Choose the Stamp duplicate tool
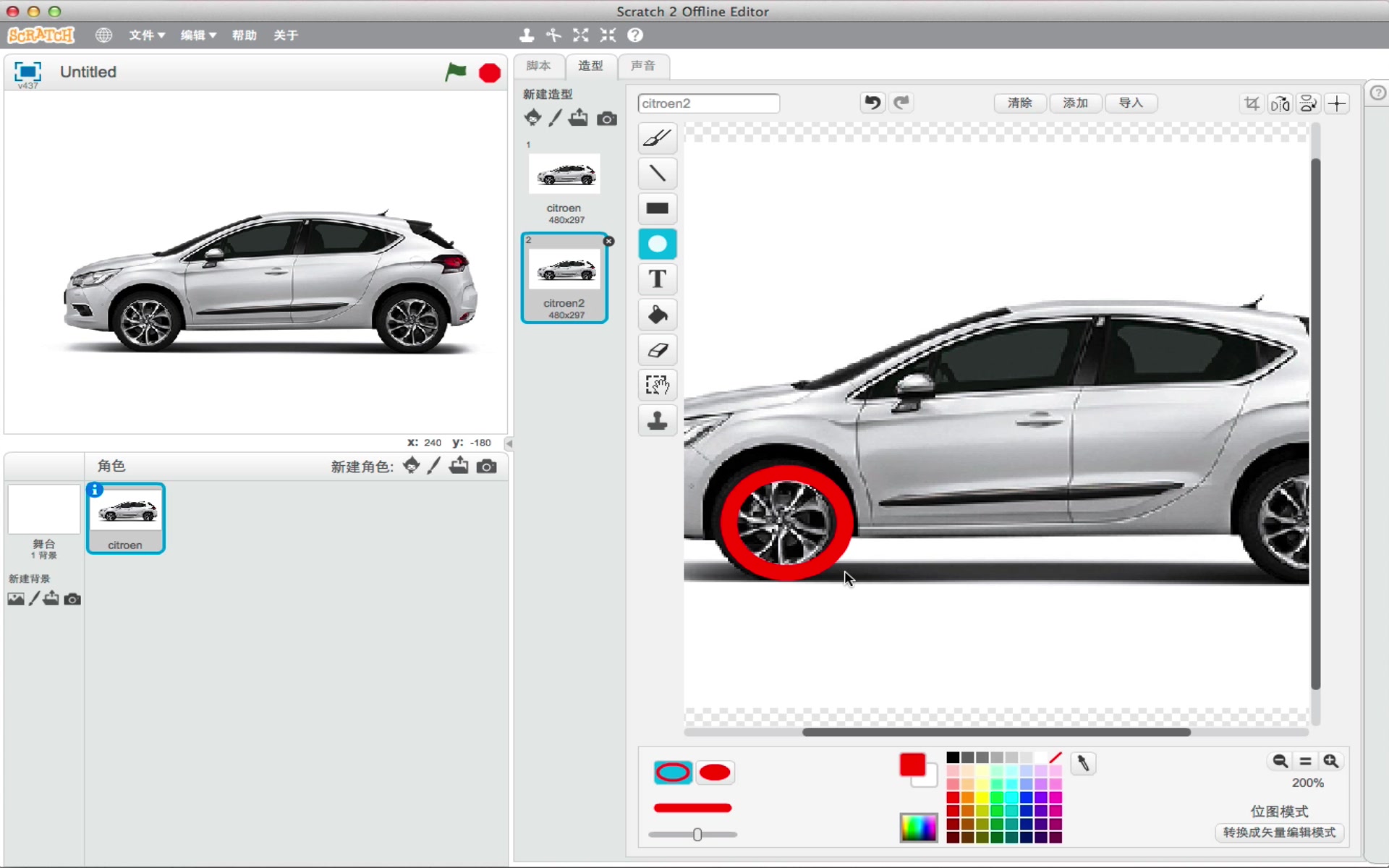Viewport: 1389px width, 868px height. coord(657,420)
